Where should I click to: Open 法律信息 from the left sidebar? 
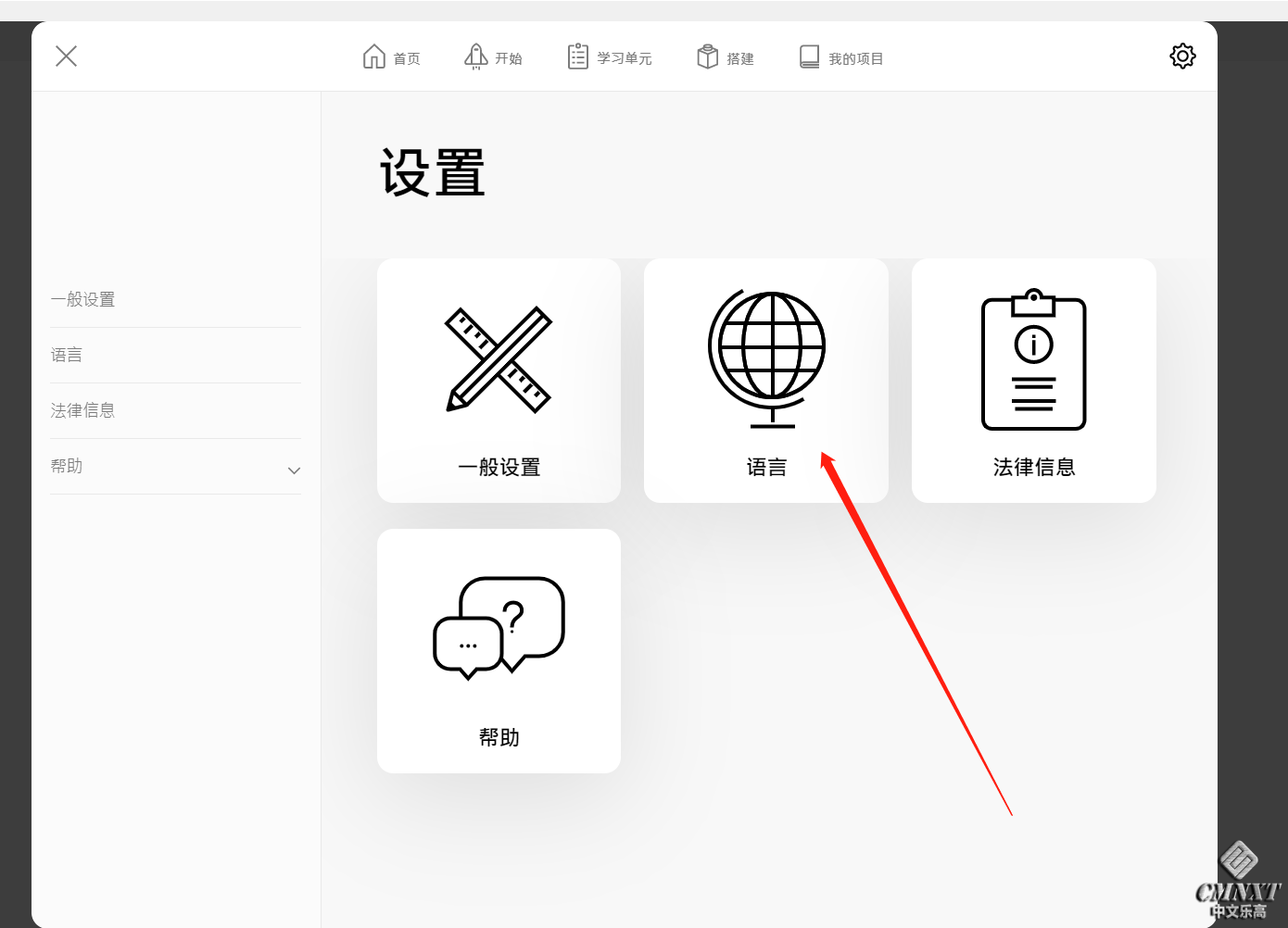pos(83,410)
